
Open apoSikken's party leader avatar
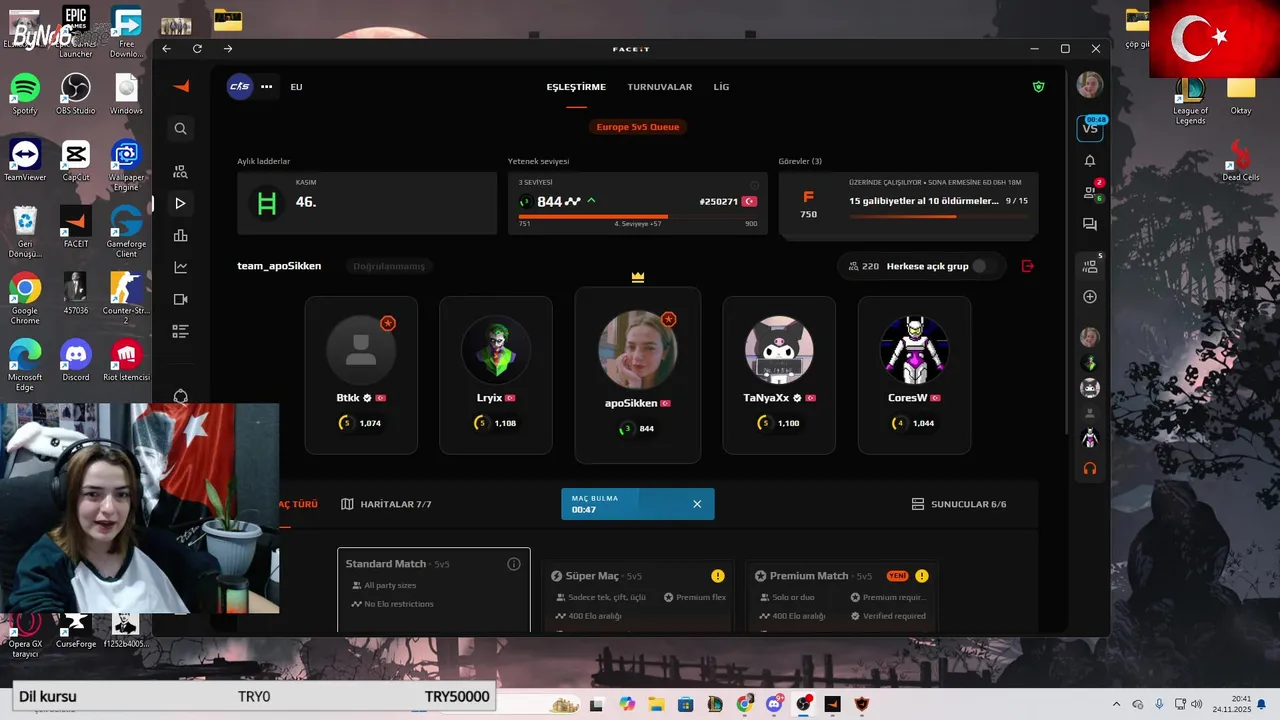[638, 349]
